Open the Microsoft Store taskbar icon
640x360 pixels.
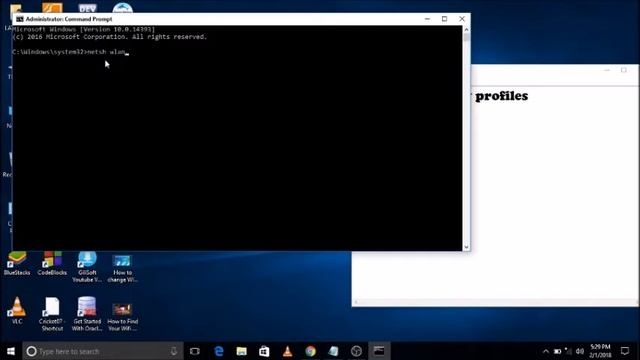(x=264, y=351)
